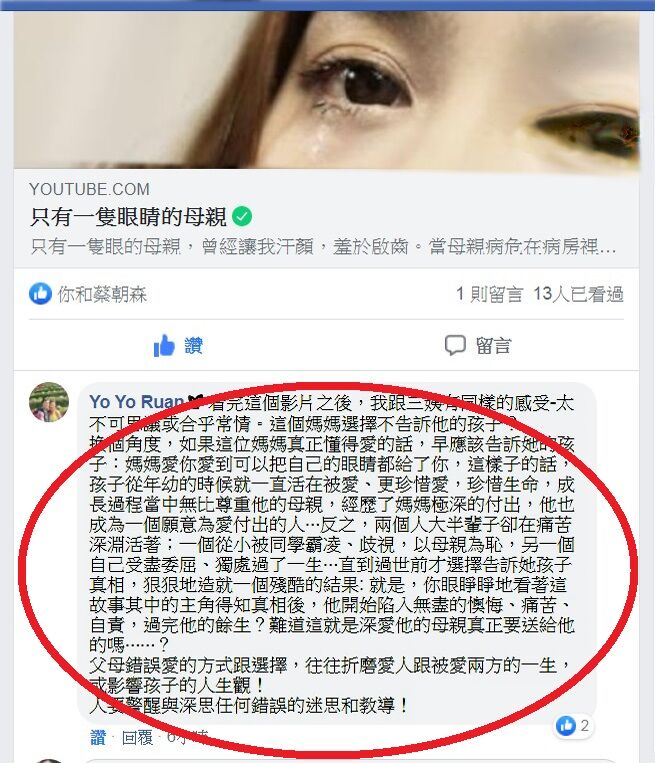Click the 留言 label in action bar
This screenshot has height=763, width=655.
(493, 346)
